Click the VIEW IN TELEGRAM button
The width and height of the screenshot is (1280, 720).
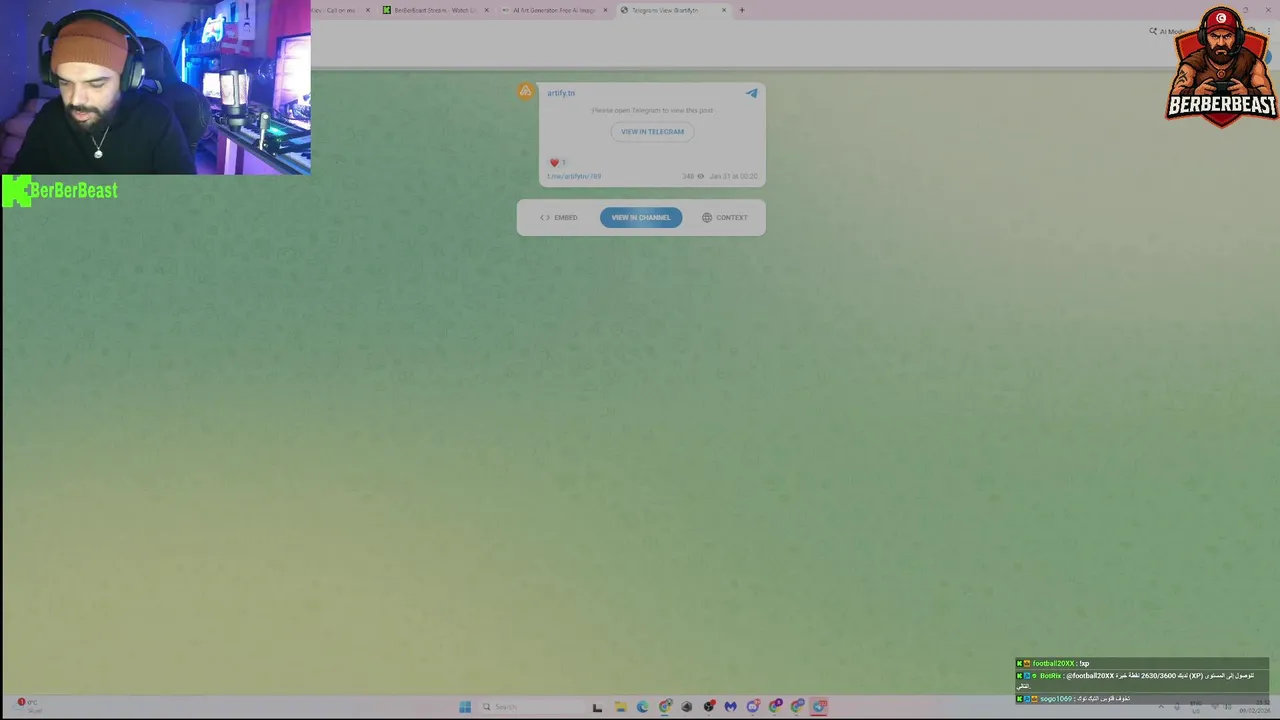coord(652,131)
